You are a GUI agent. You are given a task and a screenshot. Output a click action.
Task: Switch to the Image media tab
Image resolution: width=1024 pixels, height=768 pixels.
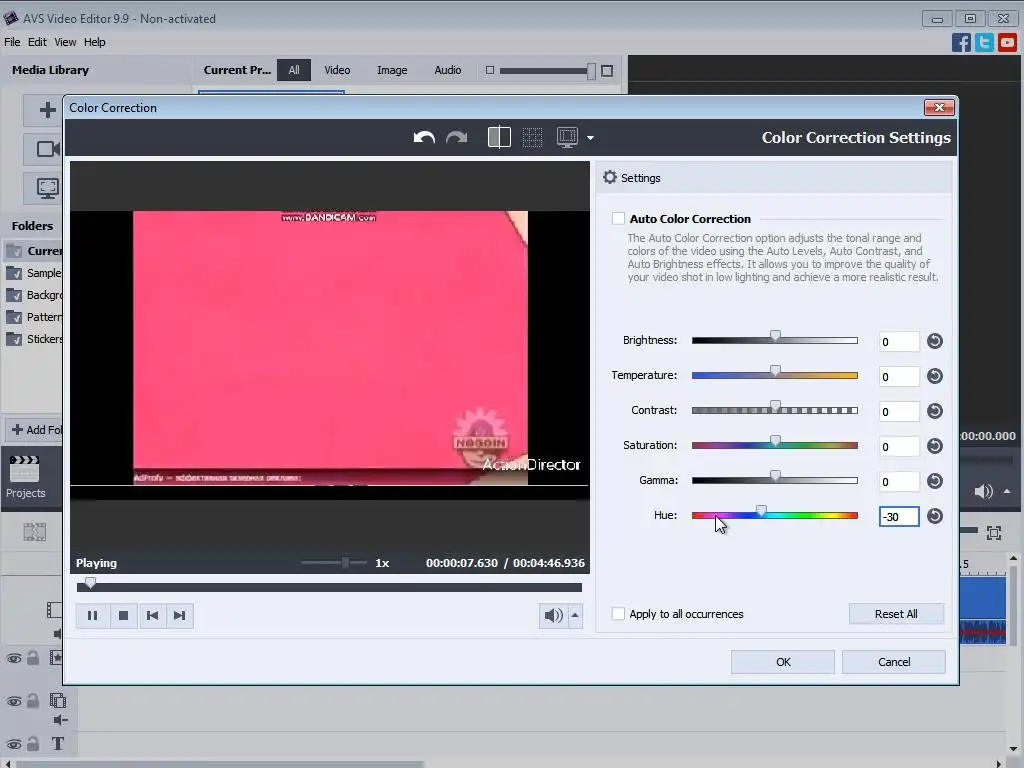(392, 70)
